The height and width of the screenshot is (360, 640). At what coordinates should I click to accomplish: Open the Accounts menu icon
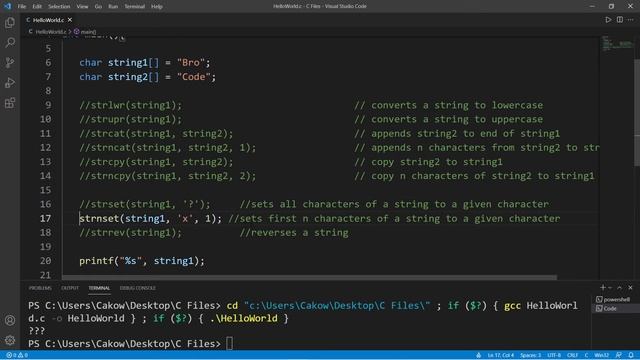(x=10, y=320)
